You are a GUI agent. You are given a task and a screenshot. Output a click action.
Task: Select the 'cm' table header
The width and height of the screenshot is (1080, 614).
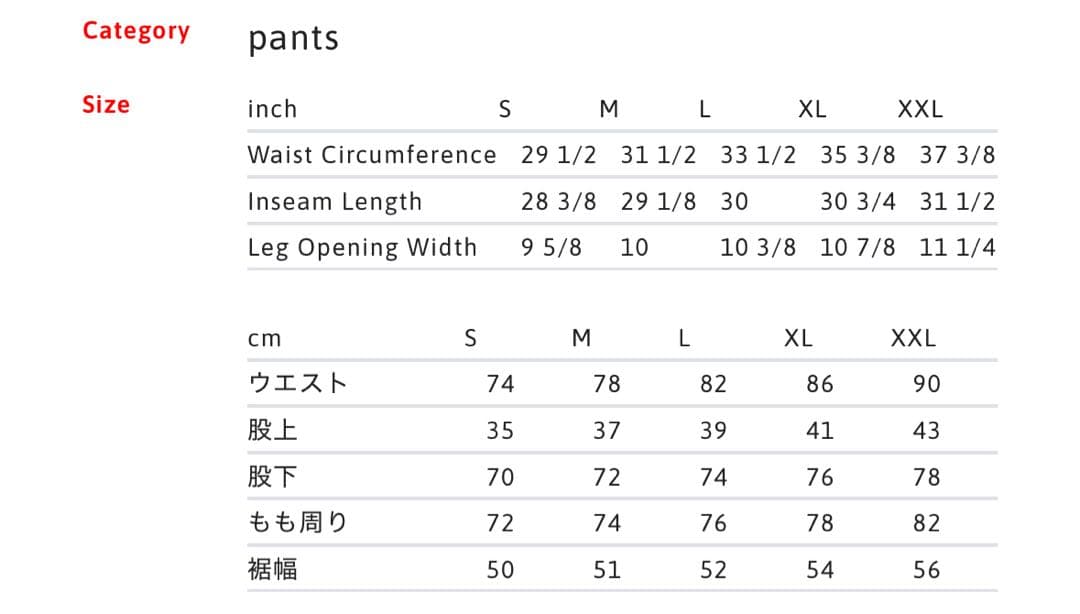[x=264, y=339]
